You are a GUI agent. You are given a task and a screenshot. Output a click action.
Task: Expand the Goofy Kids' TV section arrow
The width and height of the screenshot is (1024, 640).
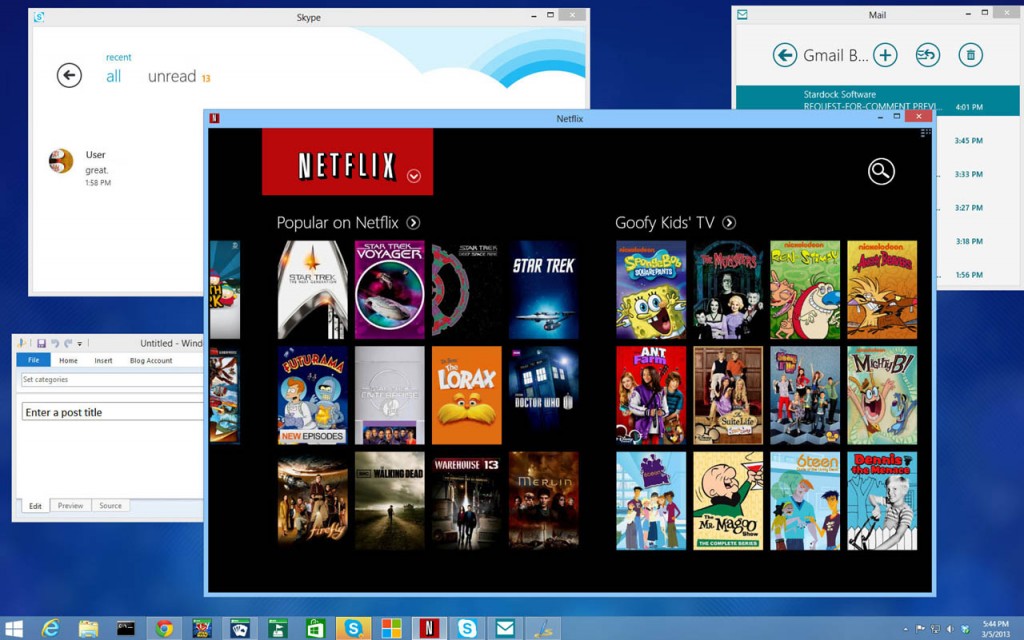[x=729, y=223]
